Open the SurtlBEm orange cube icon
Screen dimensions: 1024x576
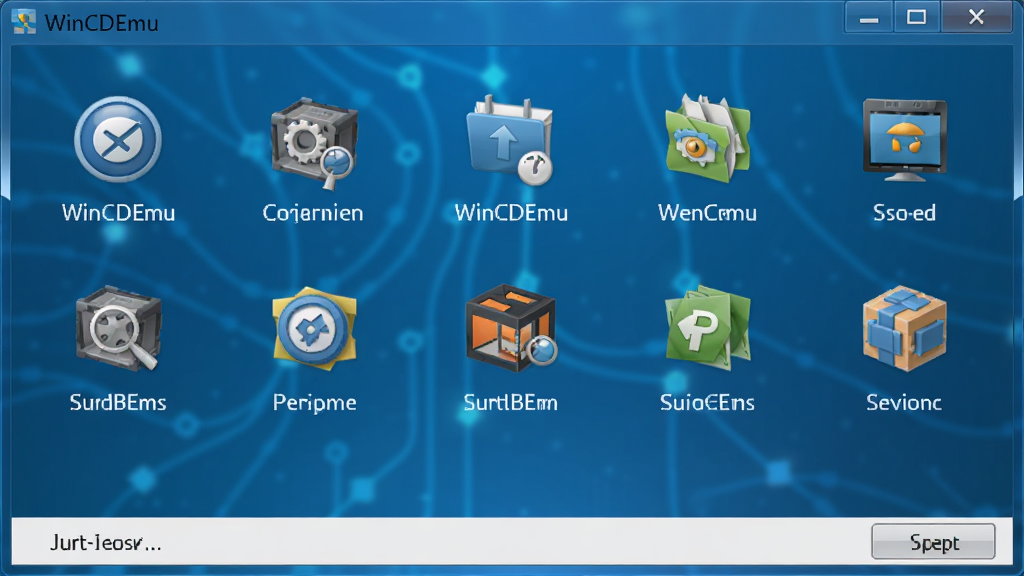[x=511, y=328]
